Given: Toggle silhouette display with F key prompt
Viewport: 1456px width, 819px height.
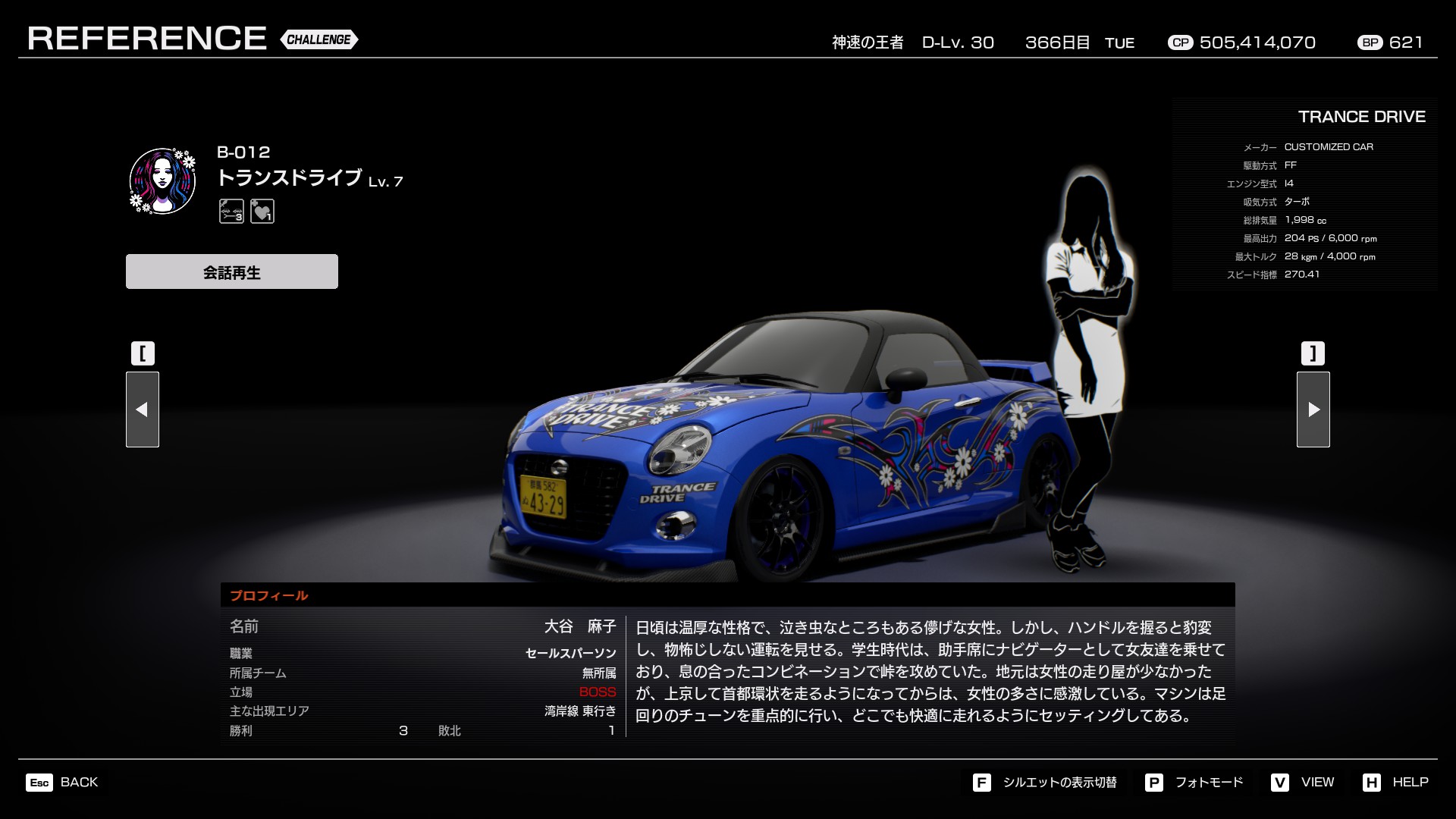Looking at the screenshot, I should coord(1045,782).
